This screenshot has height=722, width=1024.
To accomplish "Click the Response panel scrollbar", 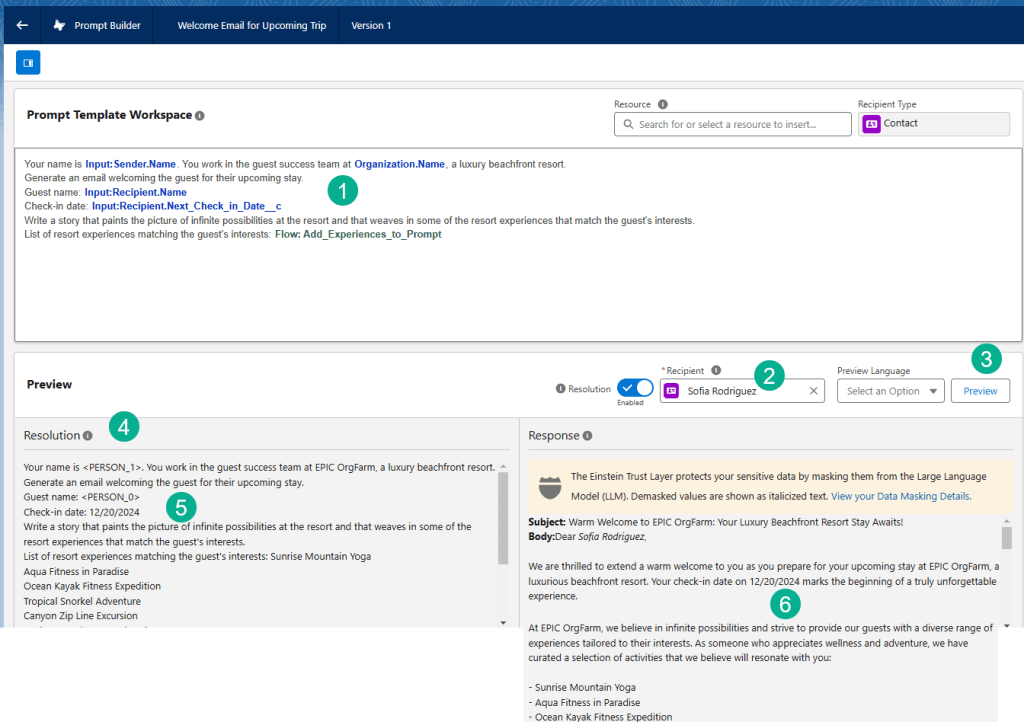I will tap(1006, 540).
